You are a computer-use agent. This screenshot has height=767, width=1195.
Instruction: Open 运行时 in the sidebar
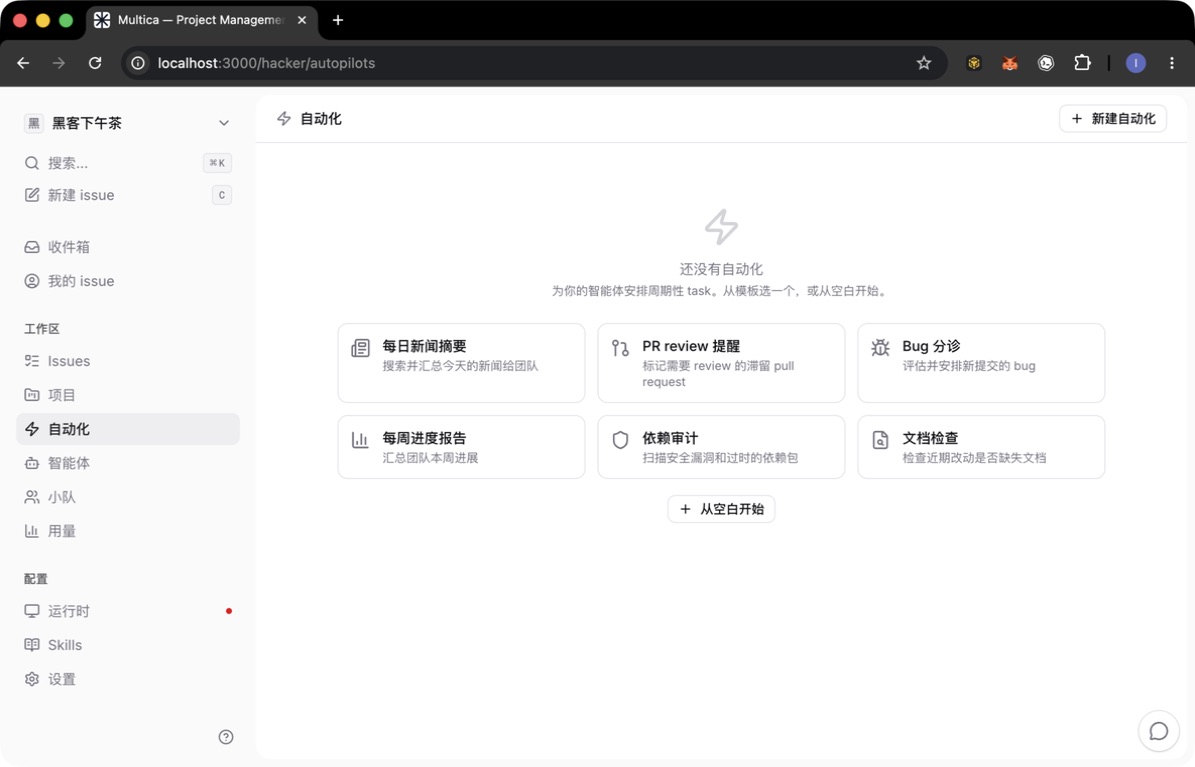(128, 611)
